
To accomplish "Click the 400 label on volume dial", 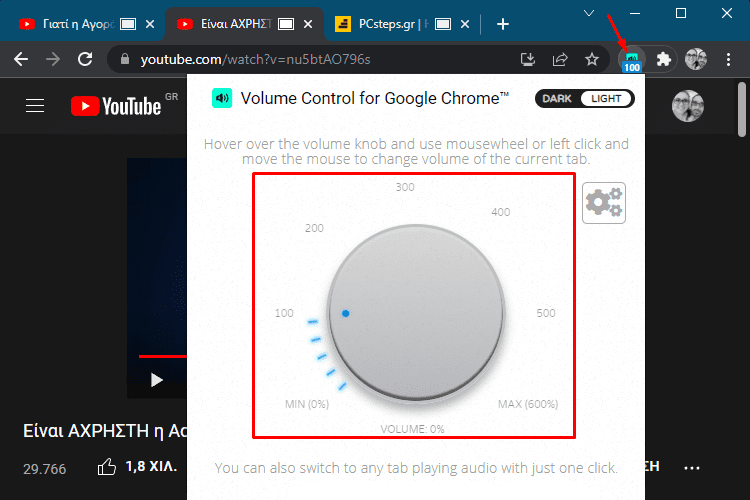I will coord(500,212).
